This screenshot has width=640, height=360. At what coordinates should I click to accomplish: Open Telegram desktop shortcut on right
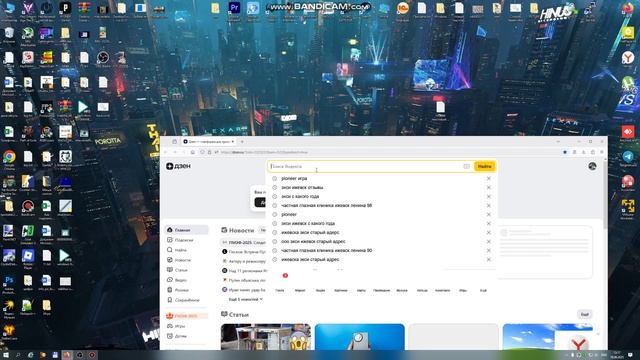[628, 158]
